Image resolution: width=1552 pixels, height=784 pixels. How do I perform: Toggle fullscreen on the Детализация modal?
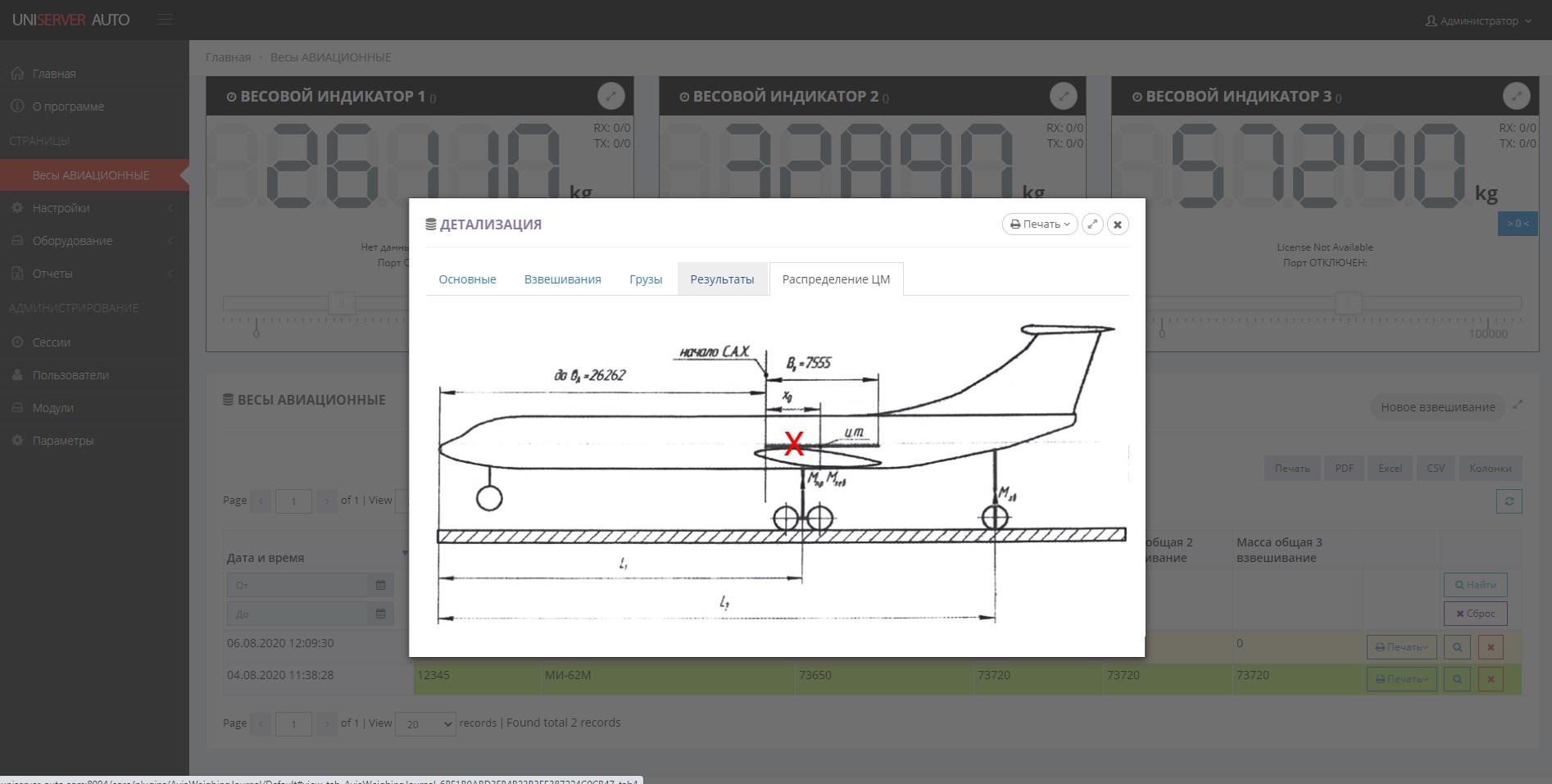click(1093, 224)
